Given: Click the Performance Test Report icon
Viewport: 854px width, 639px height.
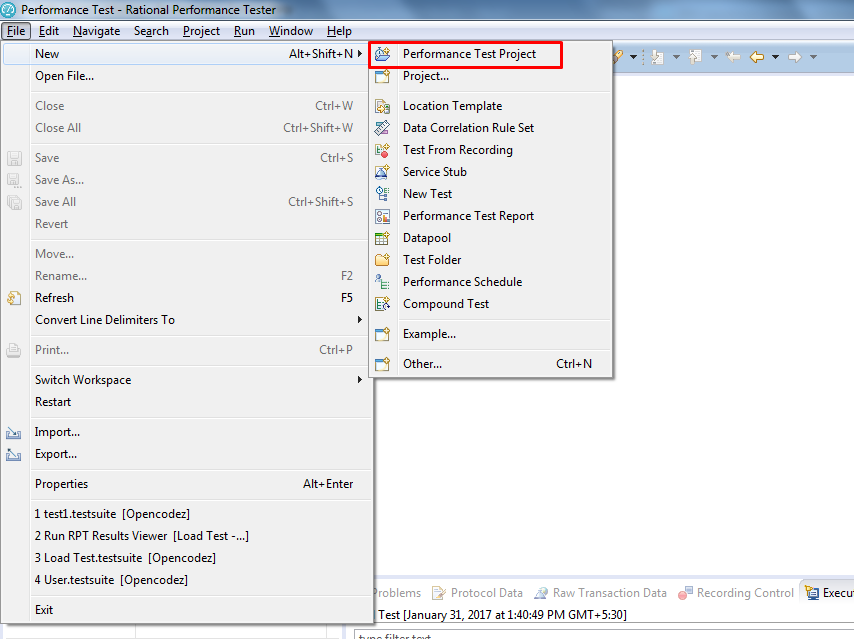Looking at the screenshot, I should coord(382,216).
